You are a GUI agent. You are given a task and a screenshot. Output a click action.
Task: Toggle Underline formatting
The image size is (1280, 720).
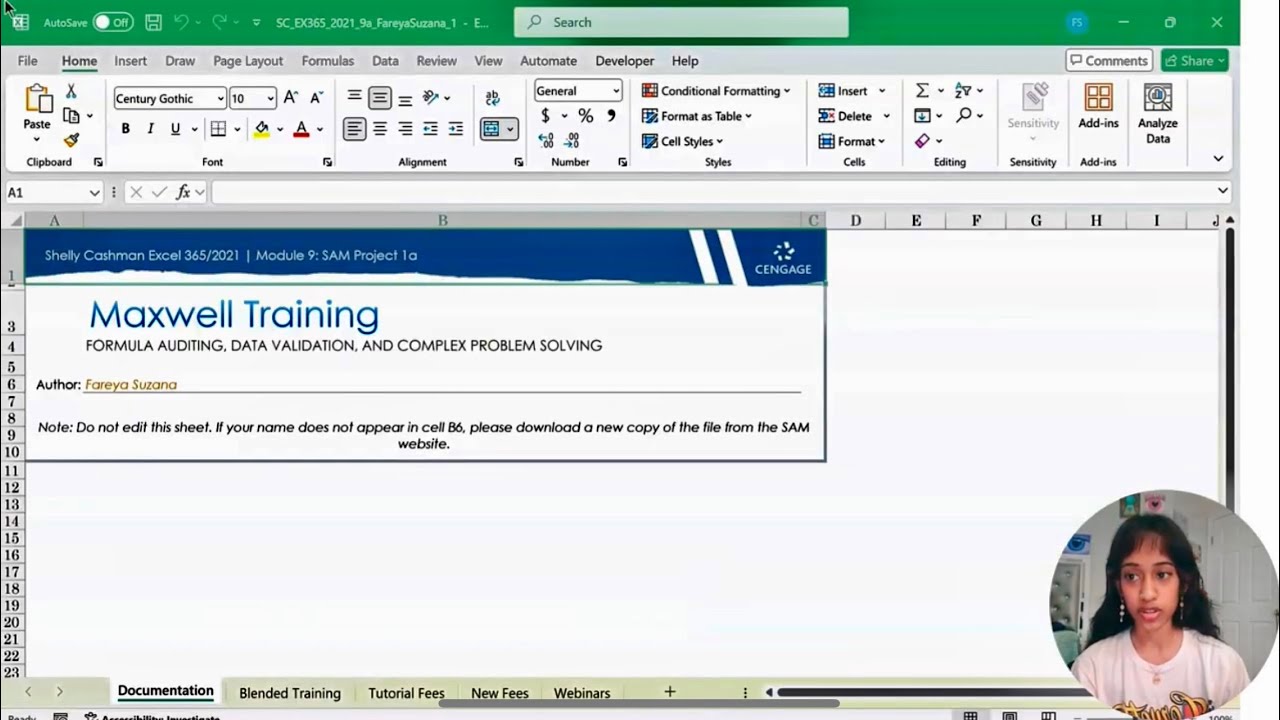tap(175, 129)
